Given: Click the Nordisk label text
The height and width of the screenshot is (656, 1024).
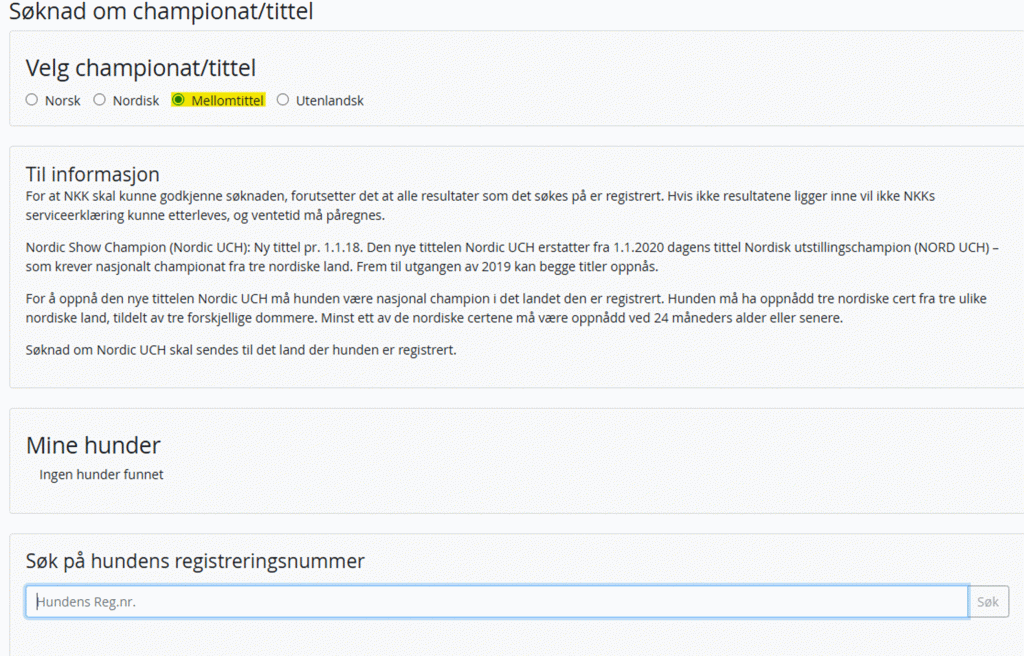Looking at the screenshot, I should [x=135, y=101].
